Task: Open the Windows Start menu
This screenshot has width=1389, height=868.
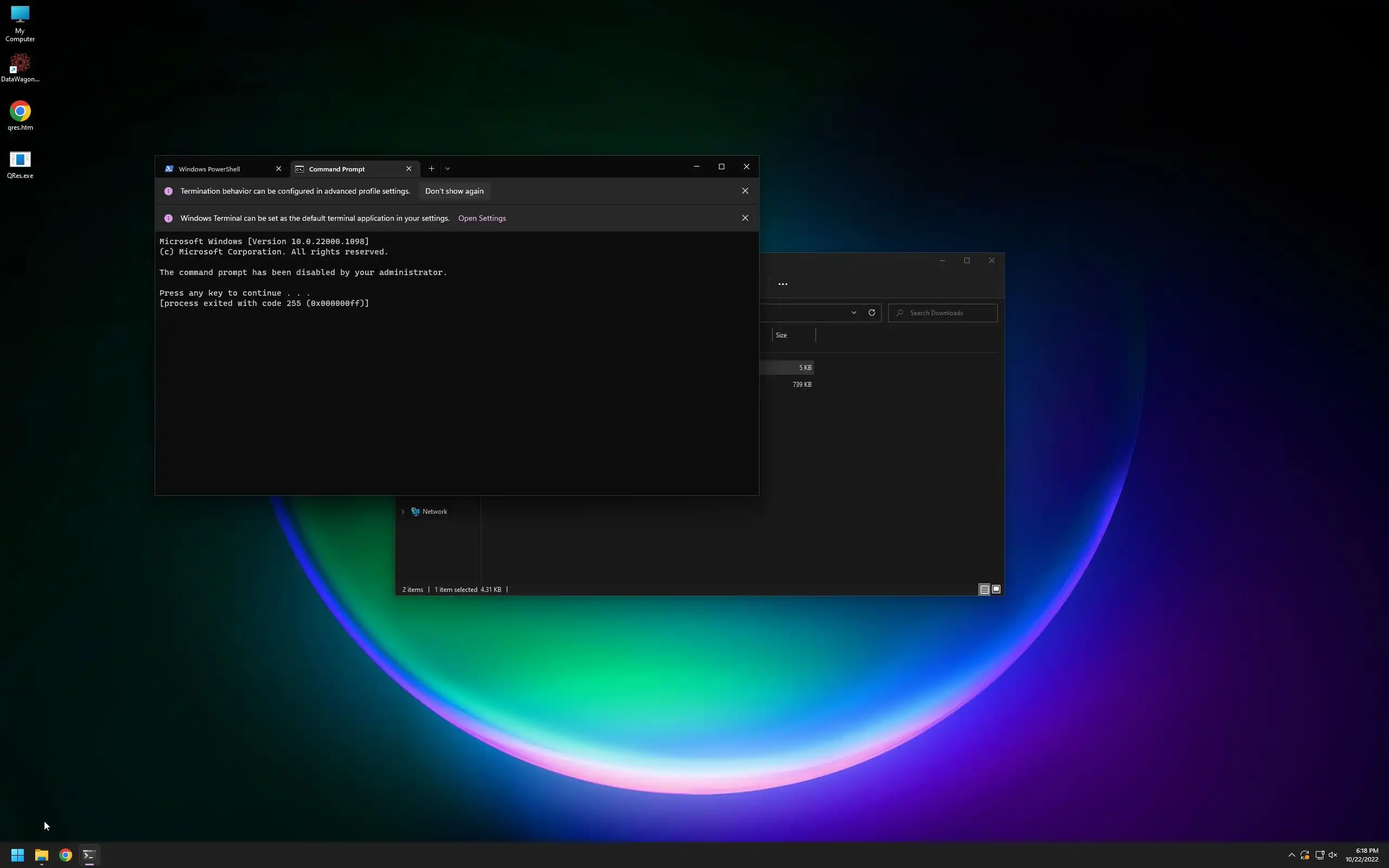Action: point(17,855)
